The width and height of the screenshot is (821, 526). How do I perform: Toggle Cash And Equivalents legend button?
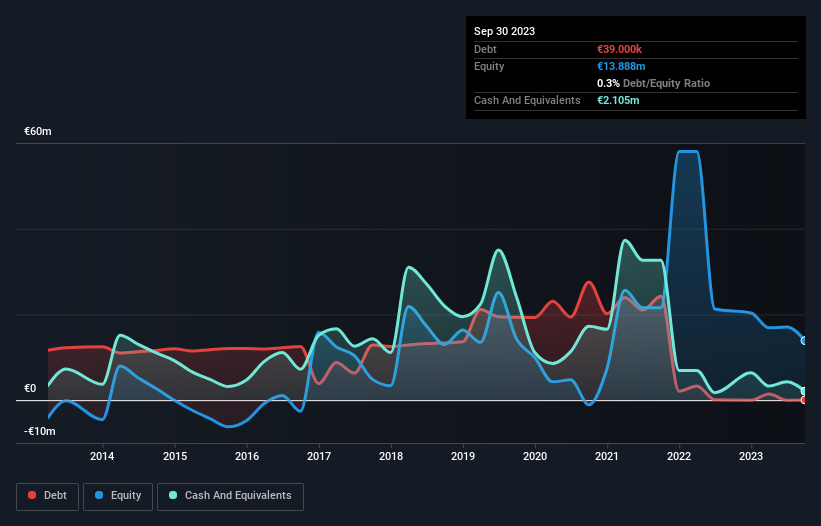click(230, 496)
